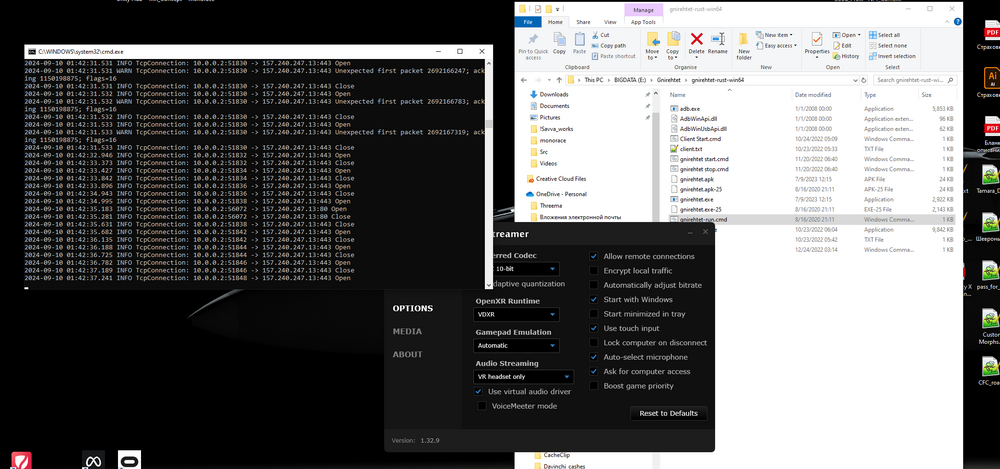The width and height of the screenshot is (1000, 469).
Task: Open ABOUT section in Streamer sidebar
Action: (408, 354)
